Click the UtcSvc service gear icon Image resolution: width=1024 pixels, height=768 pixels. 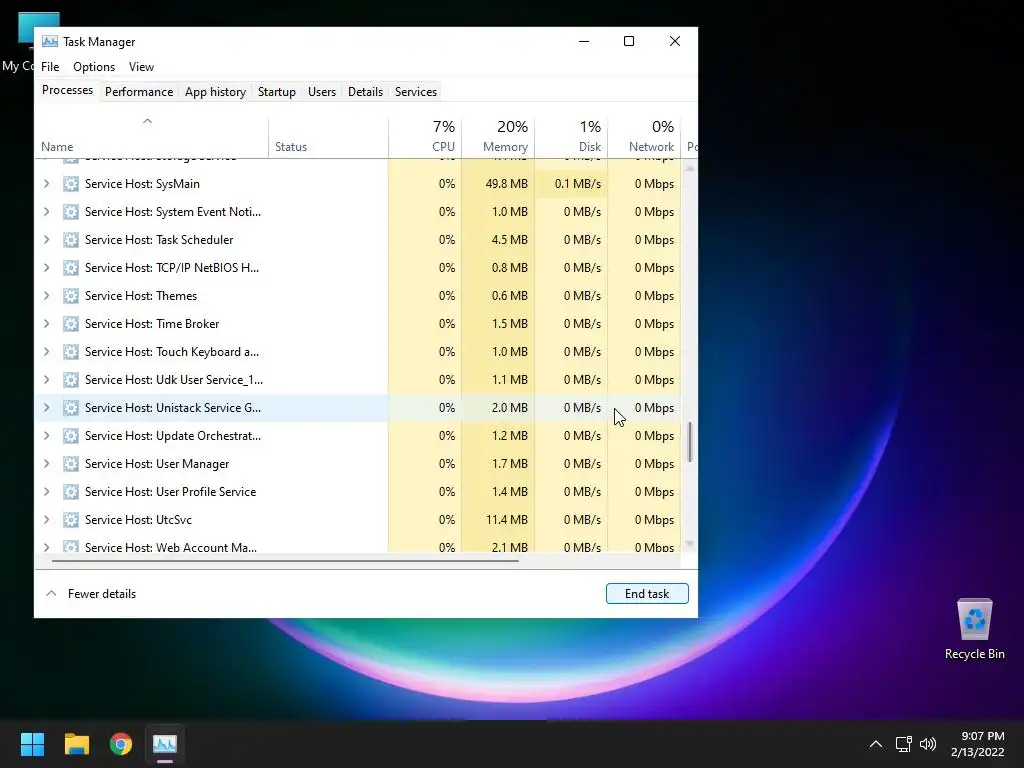(x=71, y=520)
